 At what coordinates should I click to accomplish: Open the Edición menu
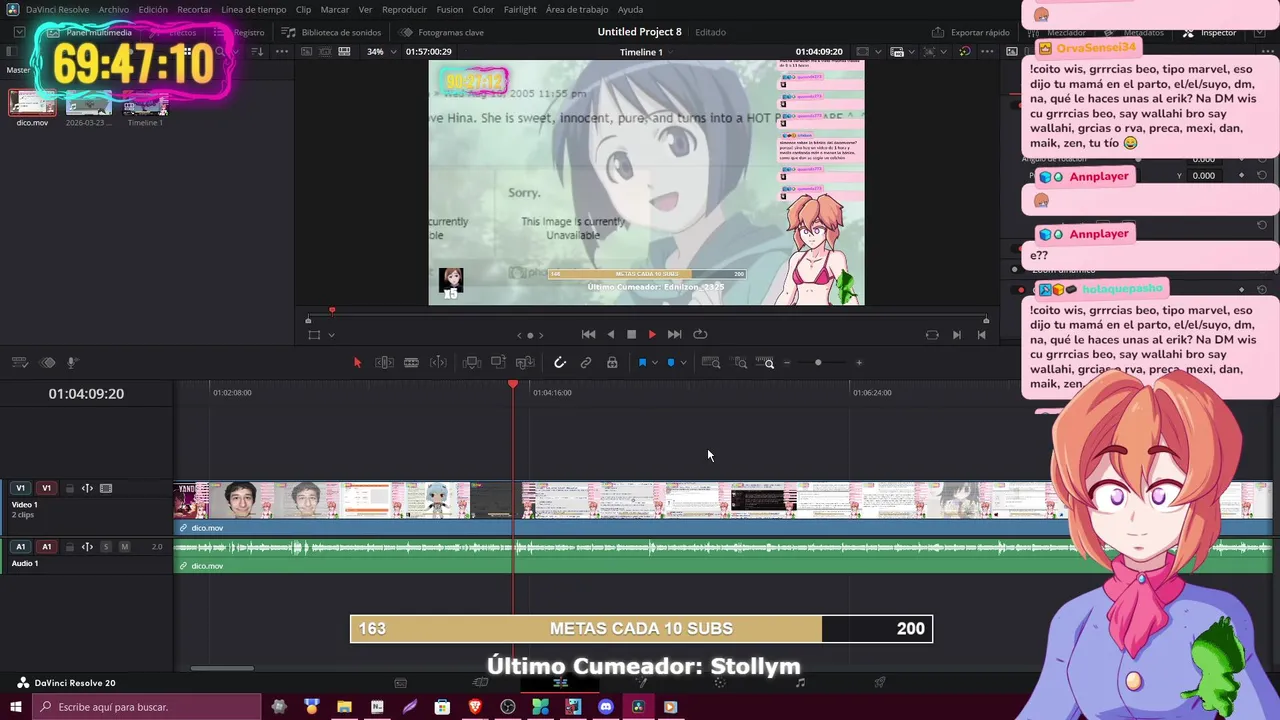(x=153, y=9)
